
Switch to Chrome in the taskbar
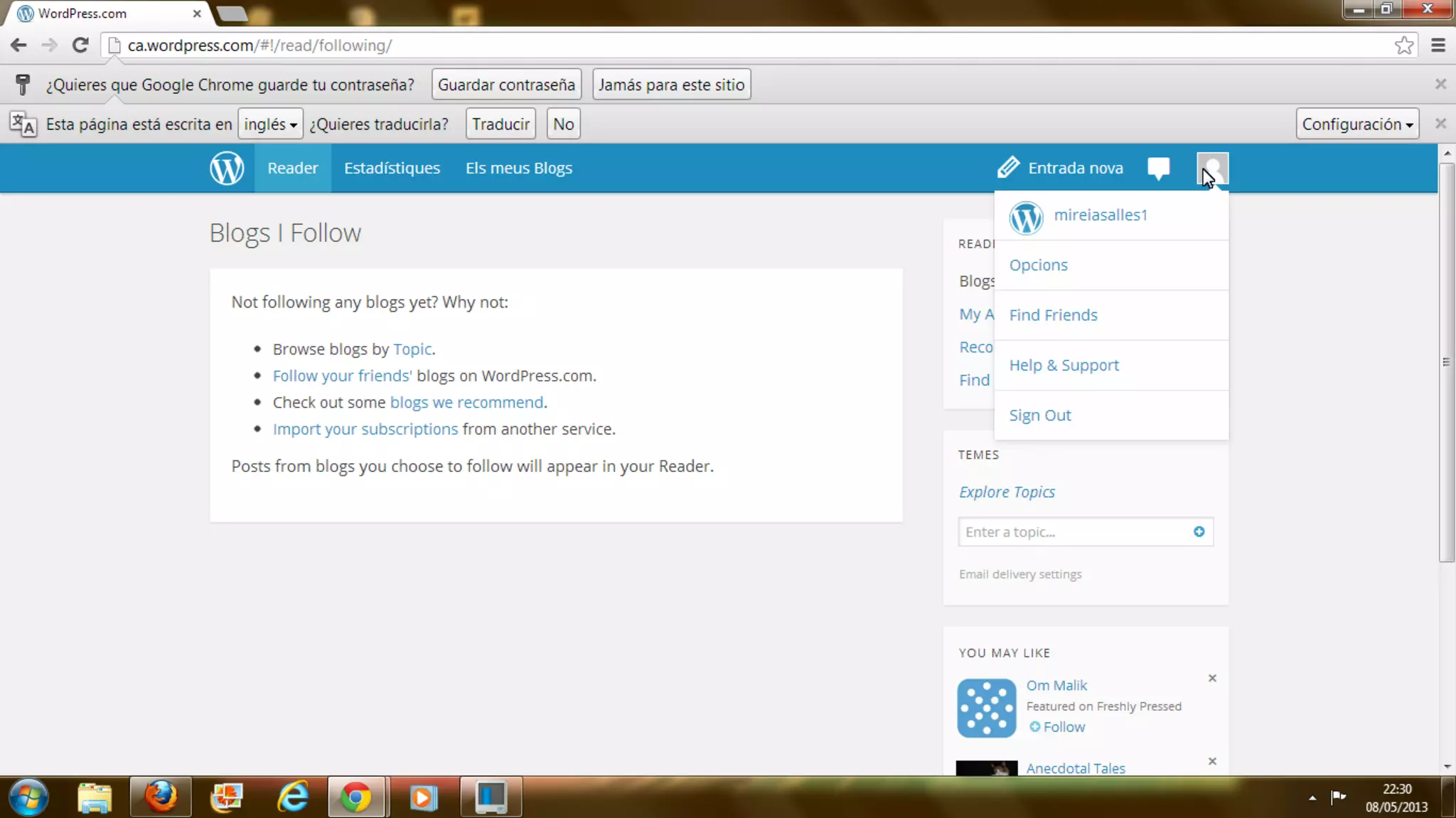point(356,797)
